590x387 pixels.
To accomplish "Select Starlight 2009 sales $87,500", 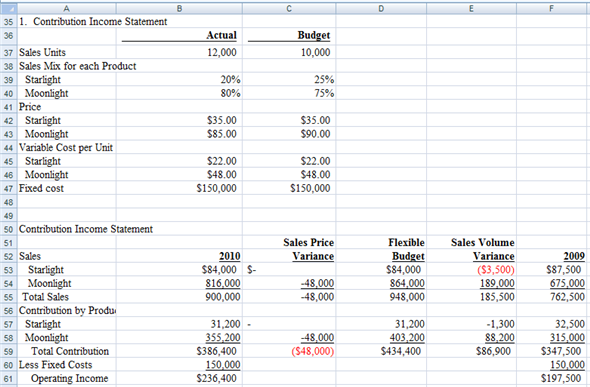I will coord(564,270).
